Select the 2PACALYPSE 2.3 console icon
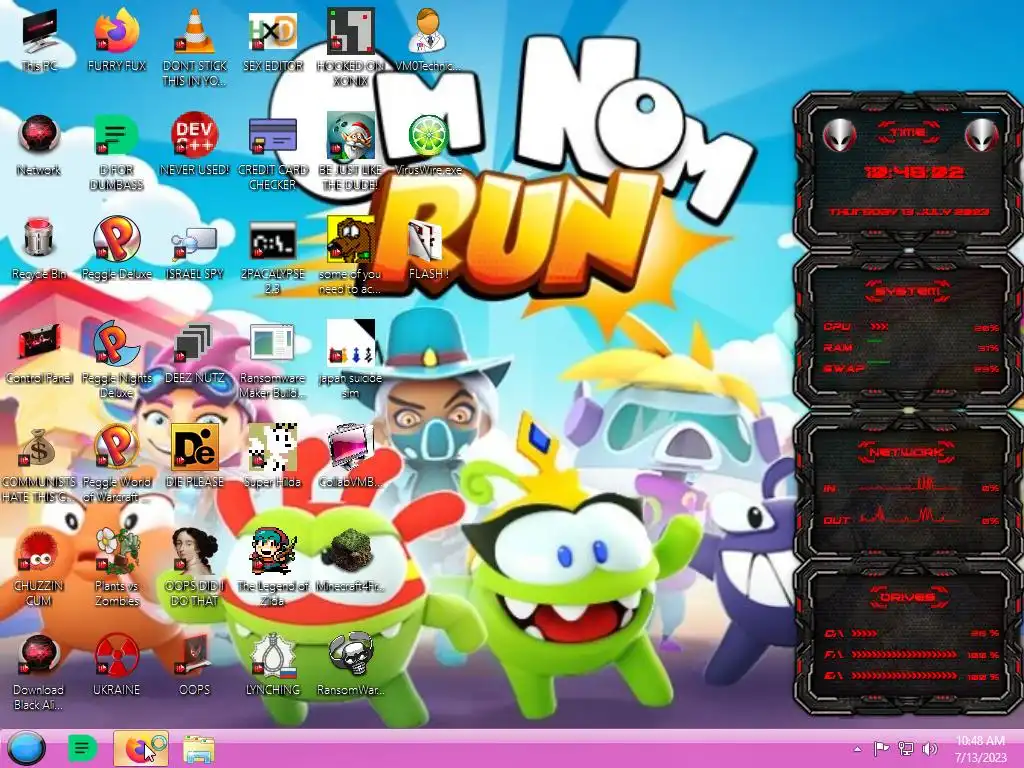Screen dimensions: 1024x768 [273, 240]
